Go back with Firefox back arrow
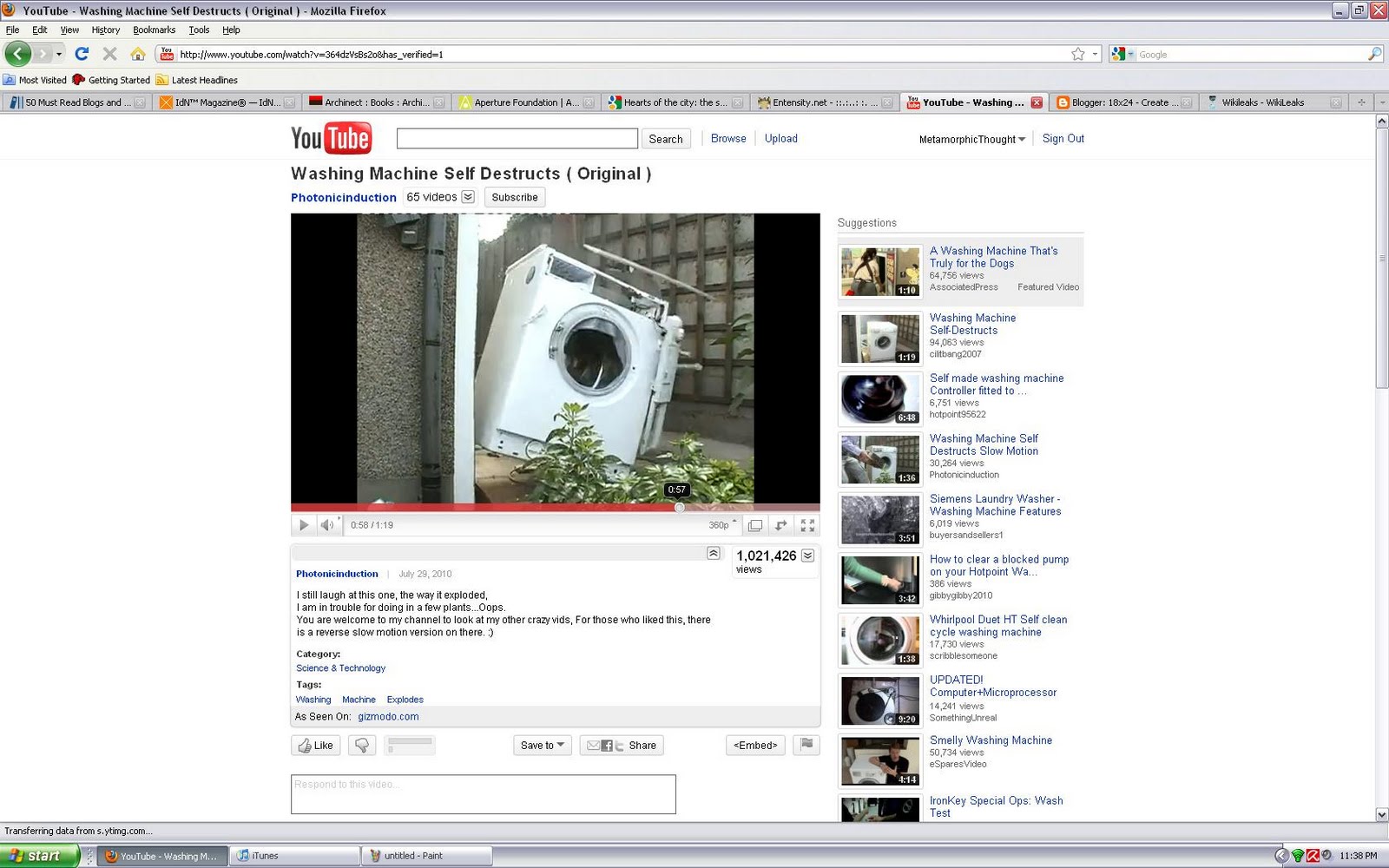This screenshot has height=868, width=1389. point(18,54)
